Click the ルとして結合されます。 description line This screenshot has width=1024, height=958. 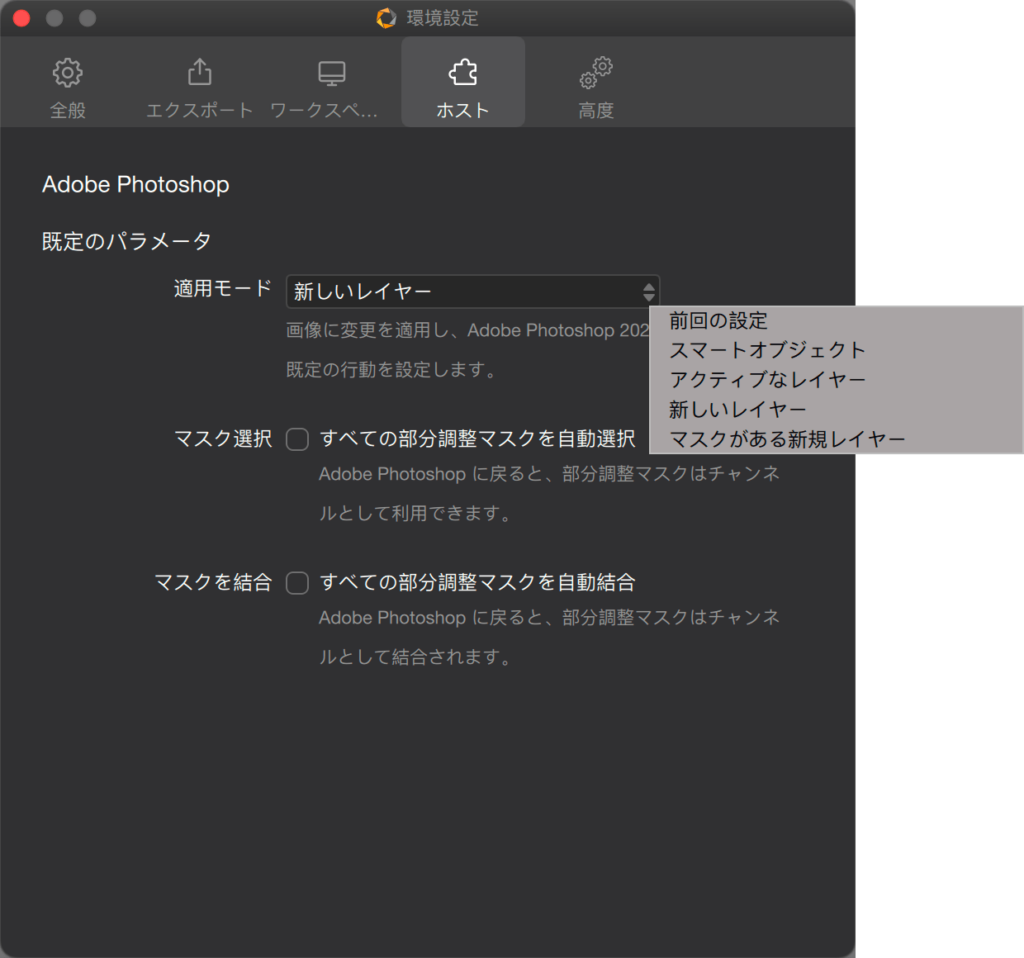click(x=415, y=657)
